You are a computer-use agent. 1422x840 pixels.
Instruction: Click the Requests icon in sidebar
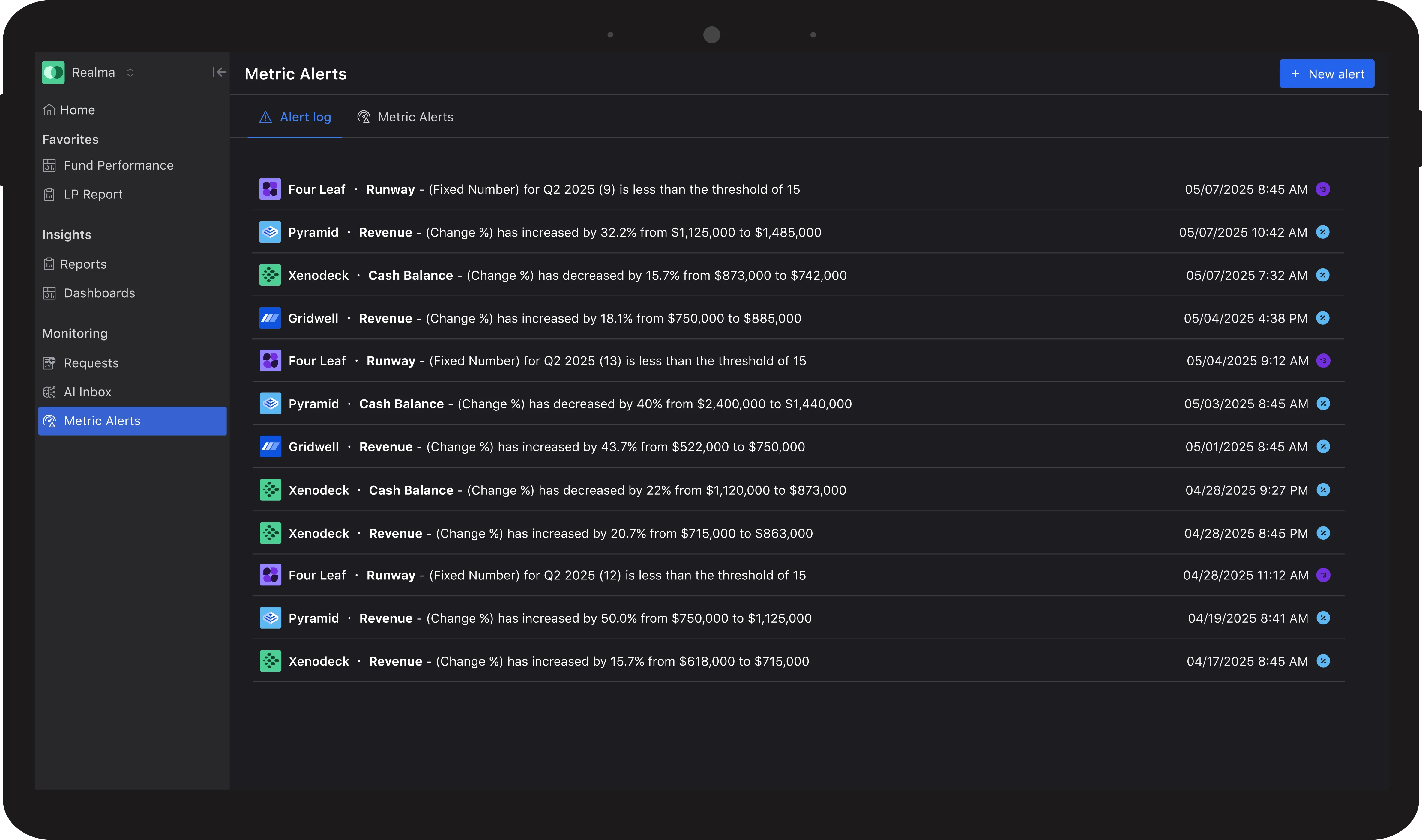coord(49,363)
